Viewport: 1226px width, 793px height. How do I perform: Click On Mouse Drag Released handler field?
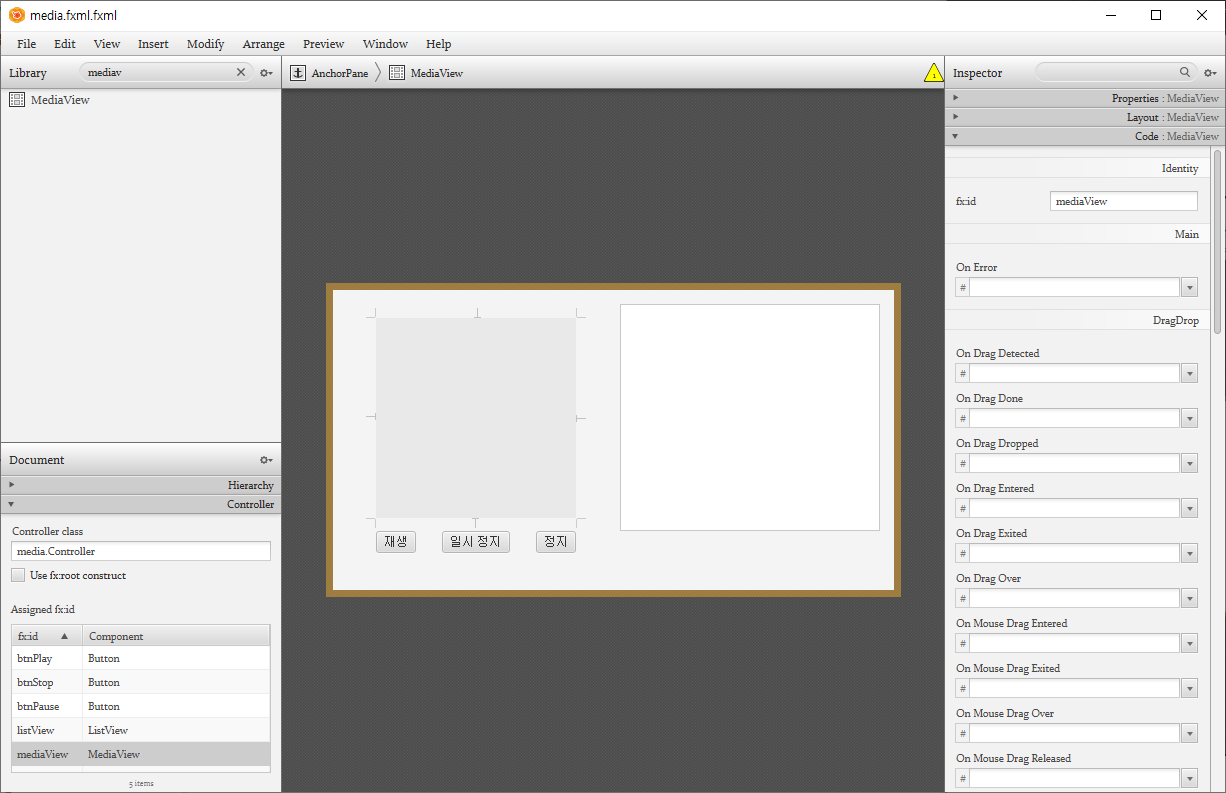coord(1075,779)
